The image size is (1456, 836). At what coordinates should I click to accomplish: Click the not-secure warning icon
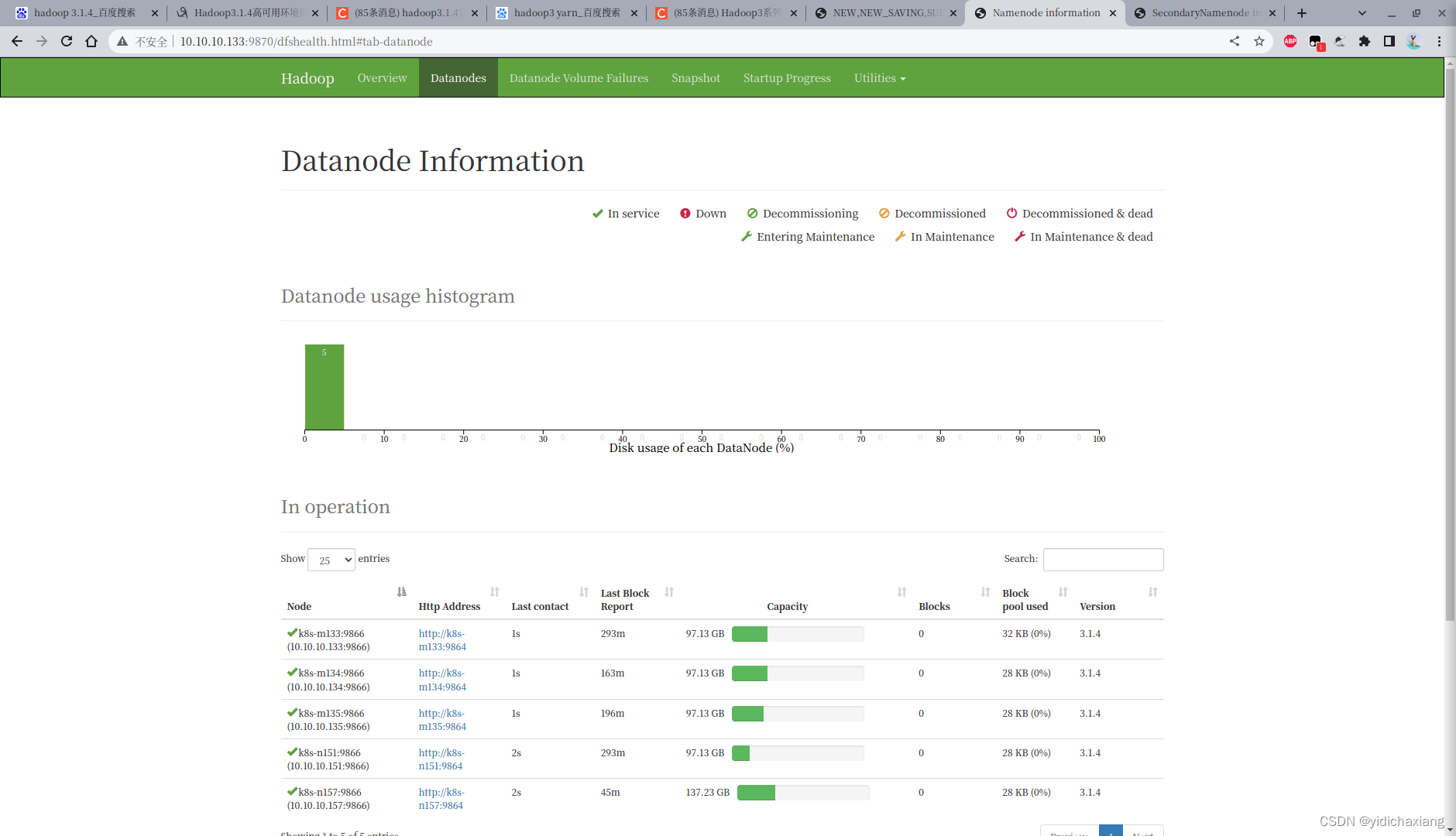click(122, 41)
